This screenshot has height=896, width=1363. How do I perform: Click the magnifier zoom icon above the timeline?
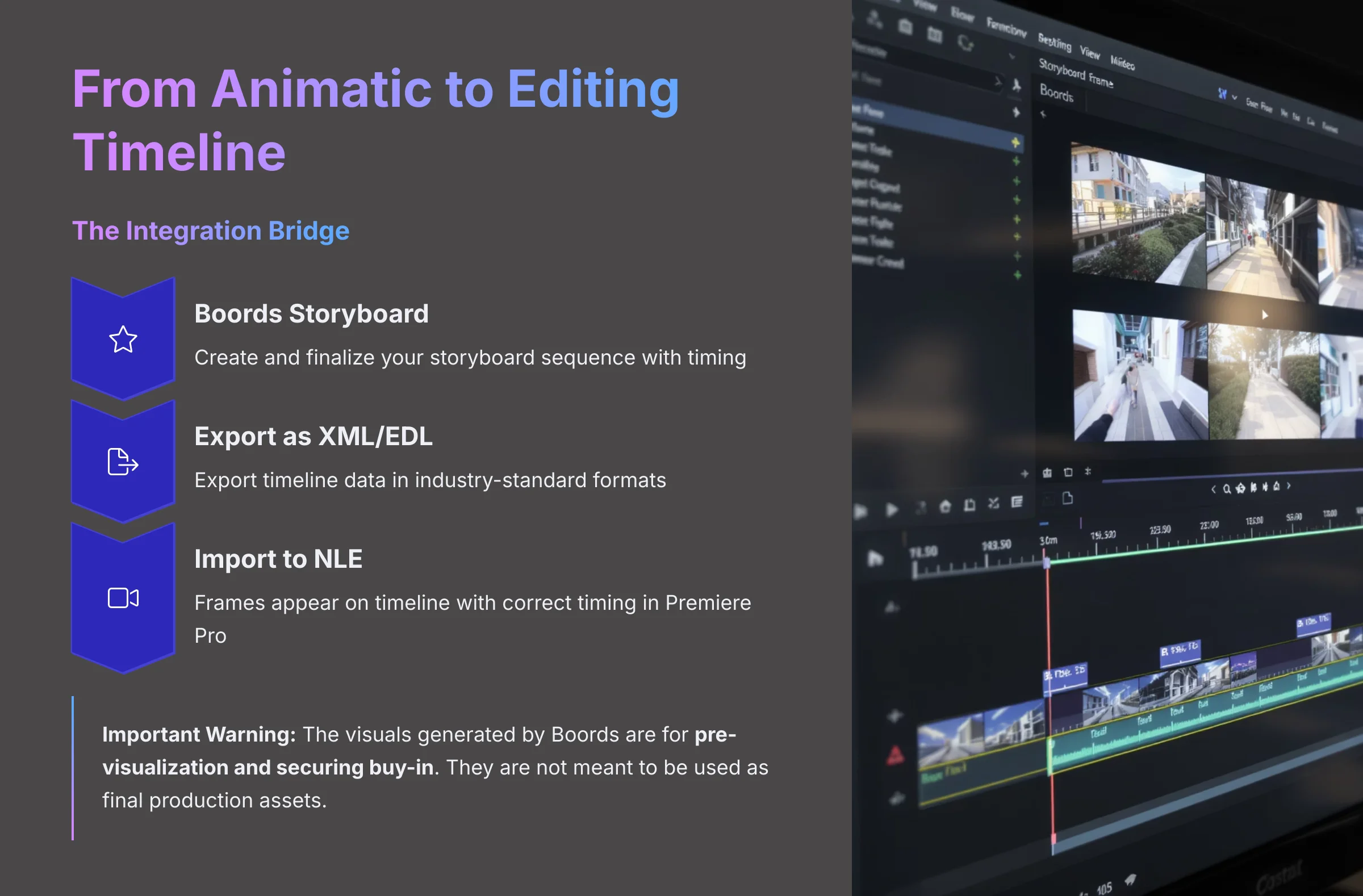point(1227,488)
